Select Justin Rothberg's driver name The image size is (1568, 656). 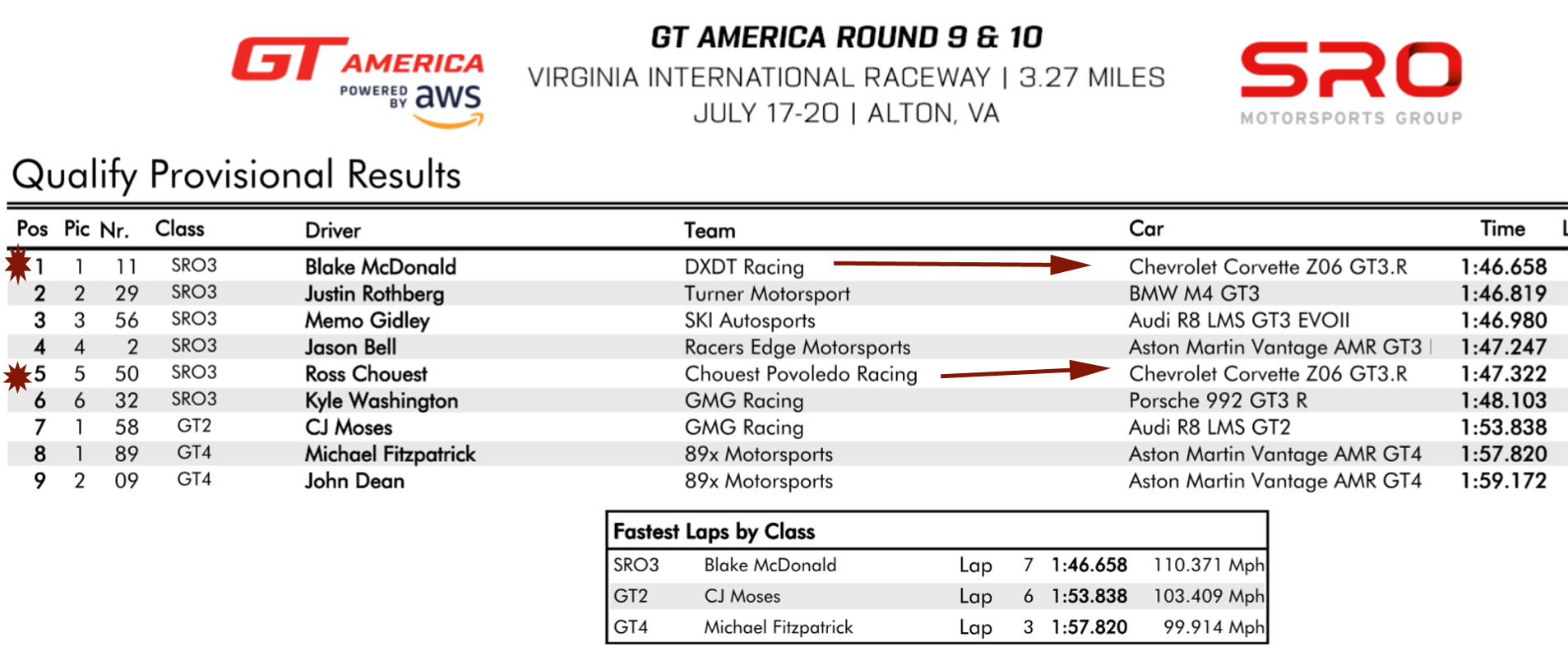374,293
